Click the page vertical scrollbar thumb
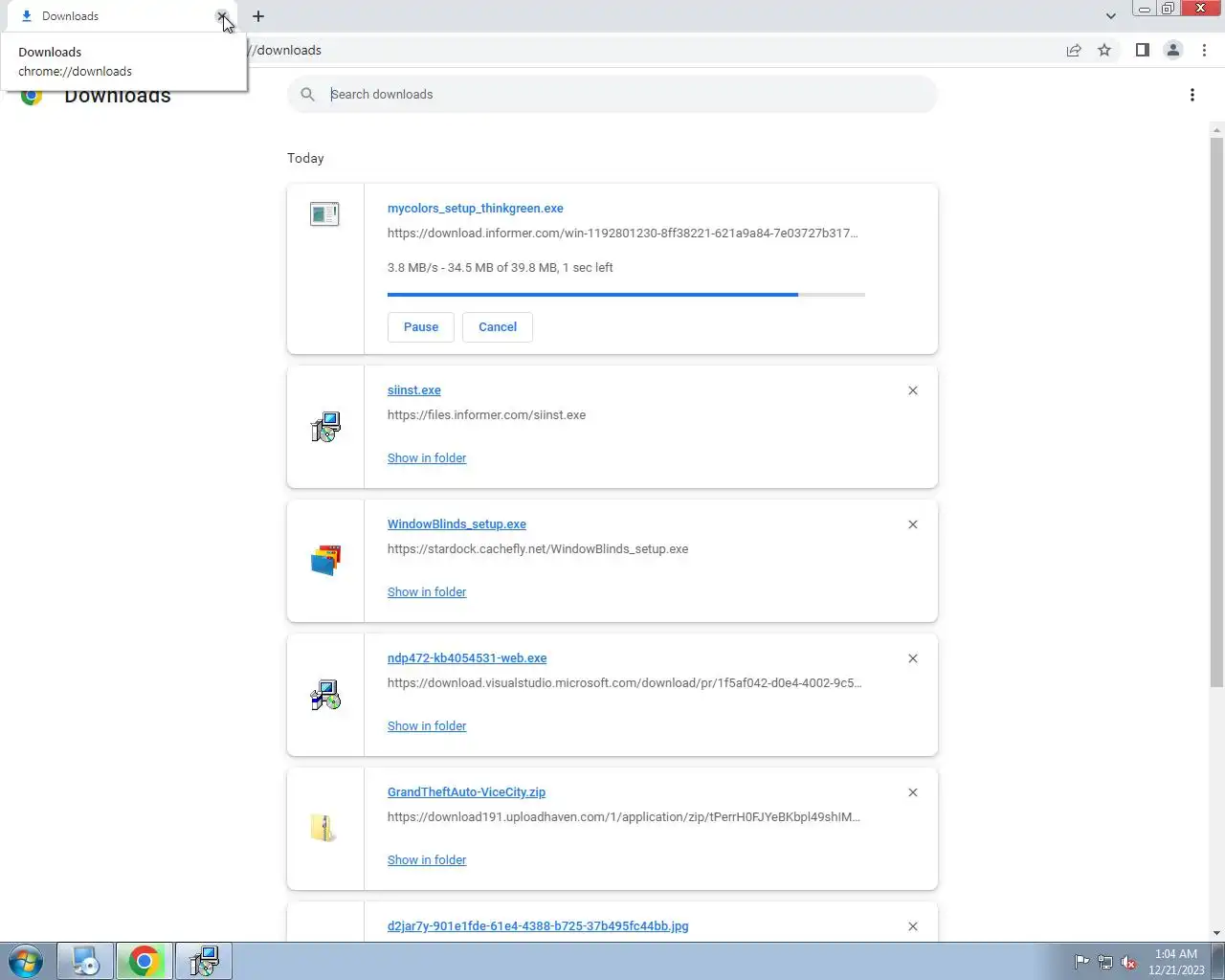 (1216, 412)
